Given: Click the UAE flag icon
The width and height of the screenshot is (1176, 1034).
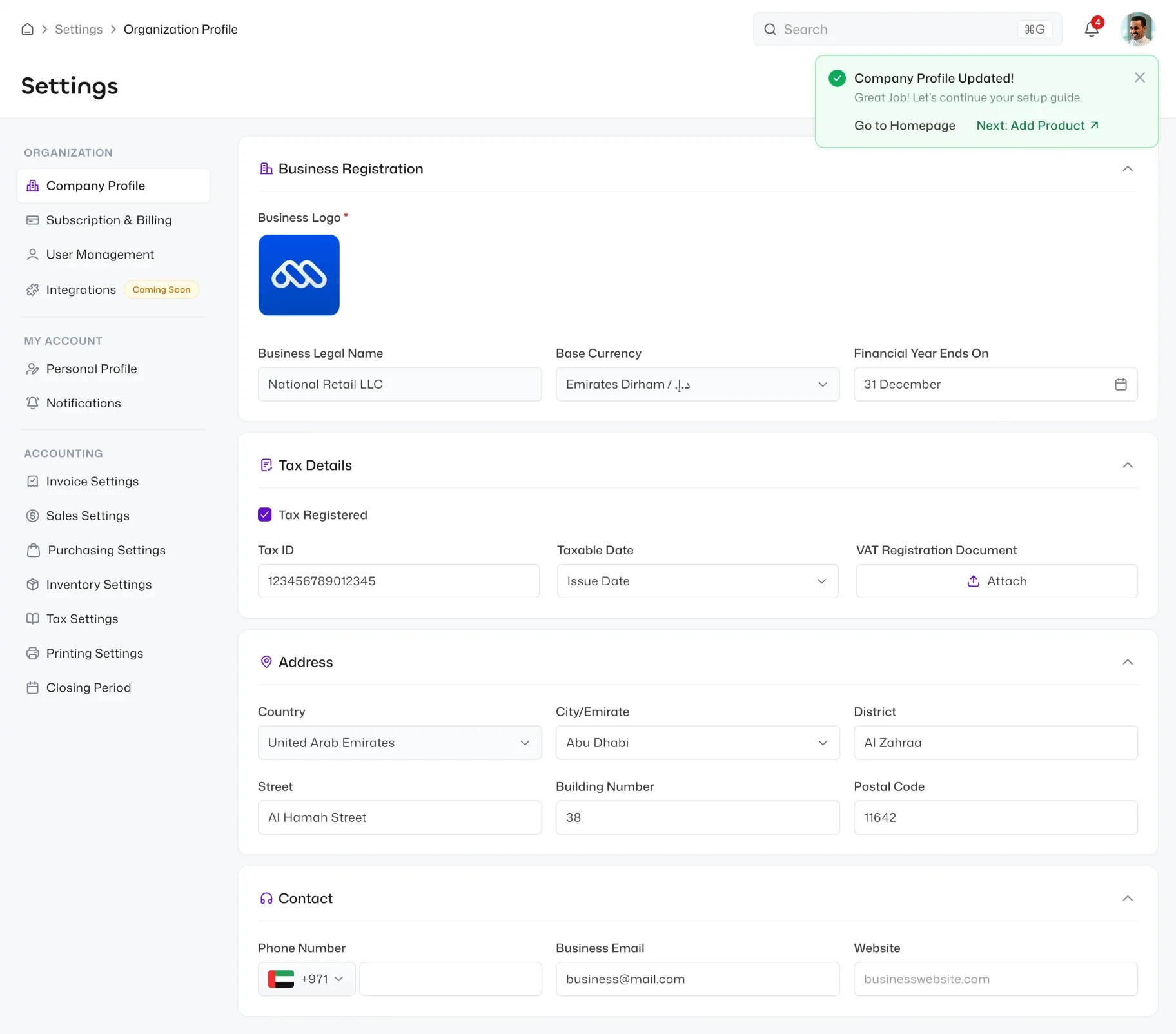Looking at the screenshot, I should tap(281, 979).
